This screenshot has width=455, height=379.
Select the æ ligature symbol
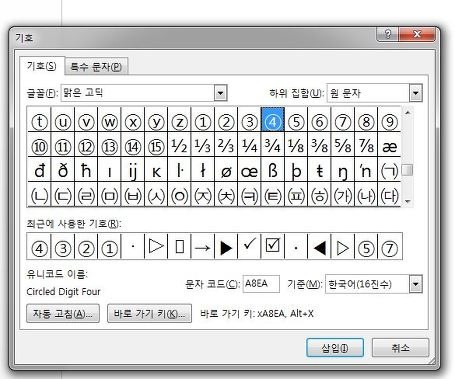click(389, 145)
